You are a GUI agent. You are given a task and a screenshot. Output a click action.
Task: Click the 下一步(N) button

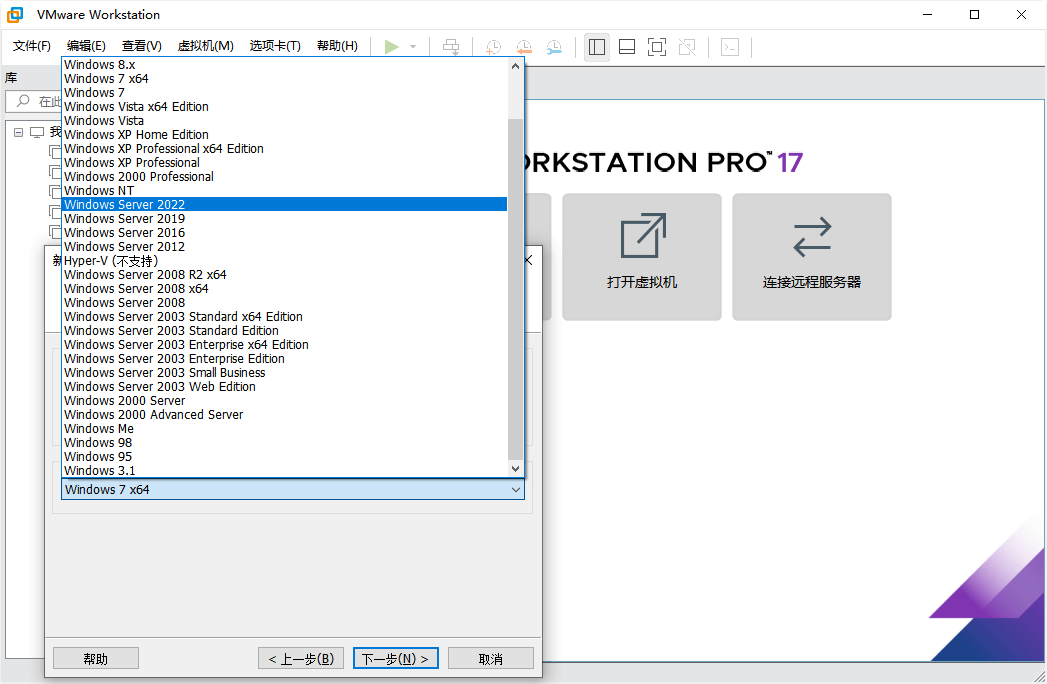coord(395,658)
